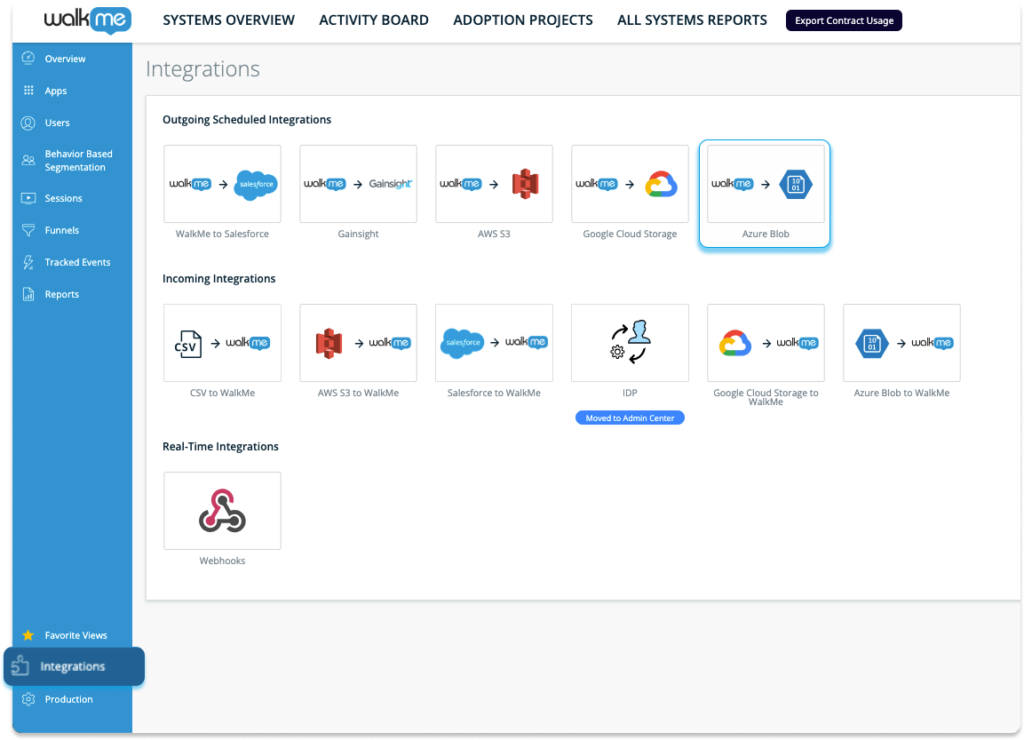Select the Google Cloud Storage outgoing integration
1024x740 pixels.
(629, 184)
